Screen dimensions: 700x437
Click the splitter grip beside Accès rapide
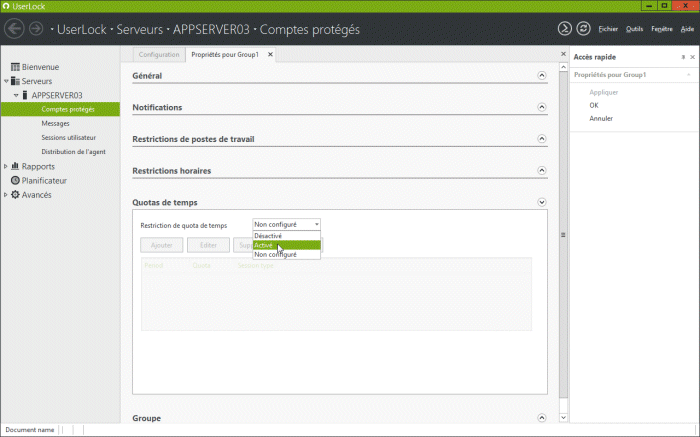point(563,235)
